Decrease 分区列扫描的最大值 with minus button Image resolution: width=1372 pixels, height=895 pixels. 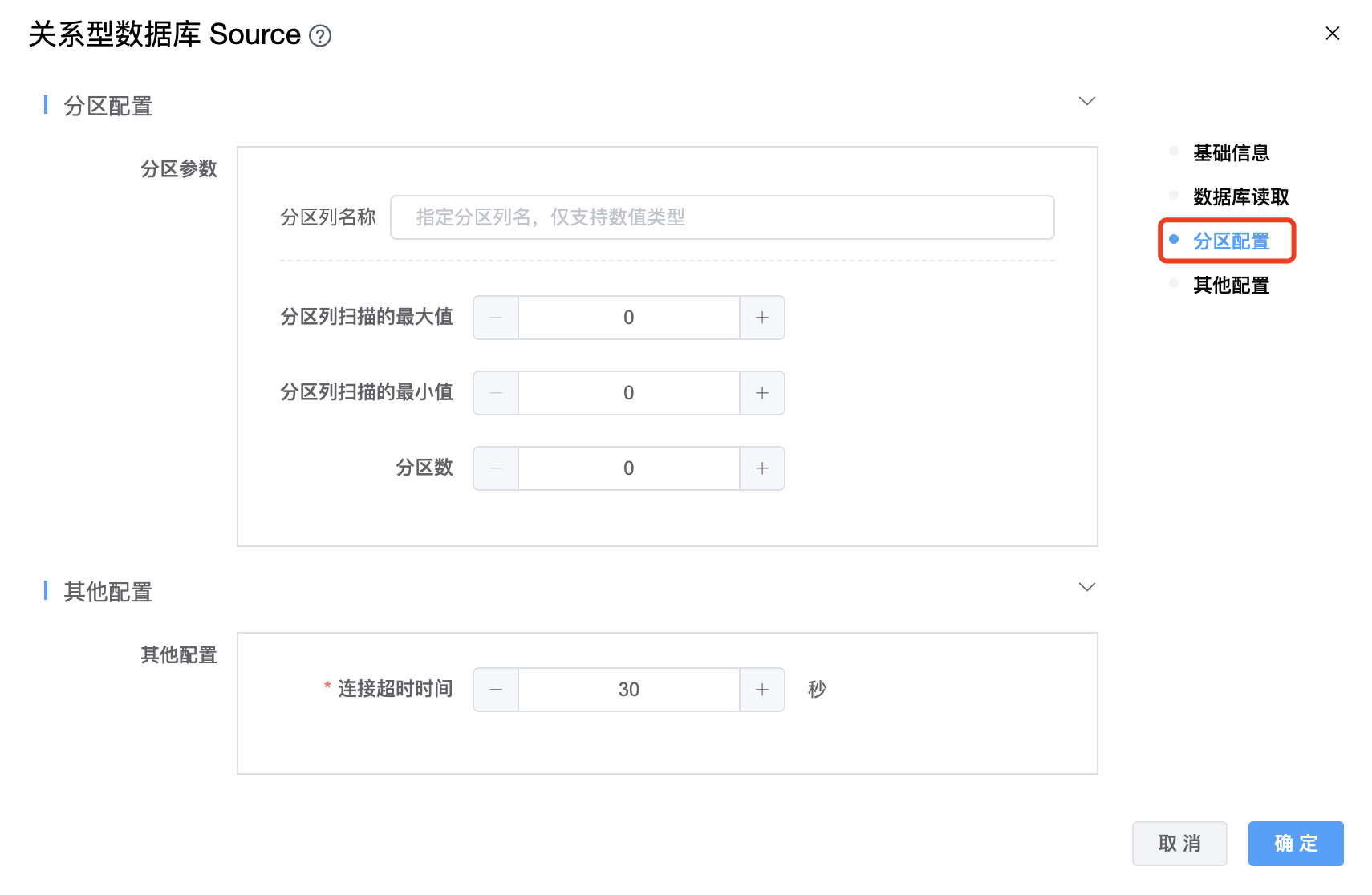[x=496, y=318]
